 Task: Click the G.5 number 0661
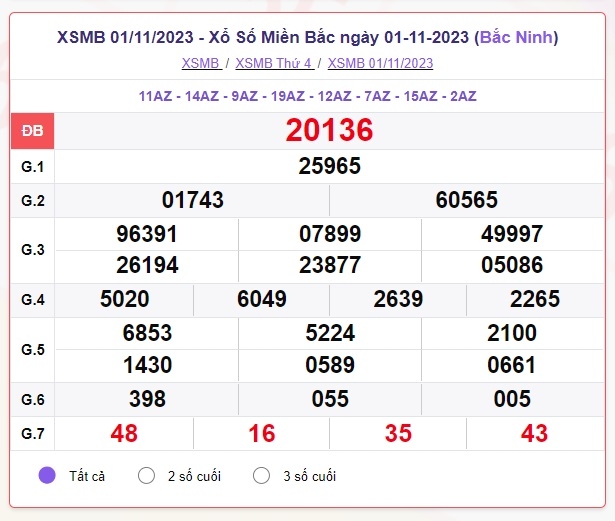(x=511, y=365)
